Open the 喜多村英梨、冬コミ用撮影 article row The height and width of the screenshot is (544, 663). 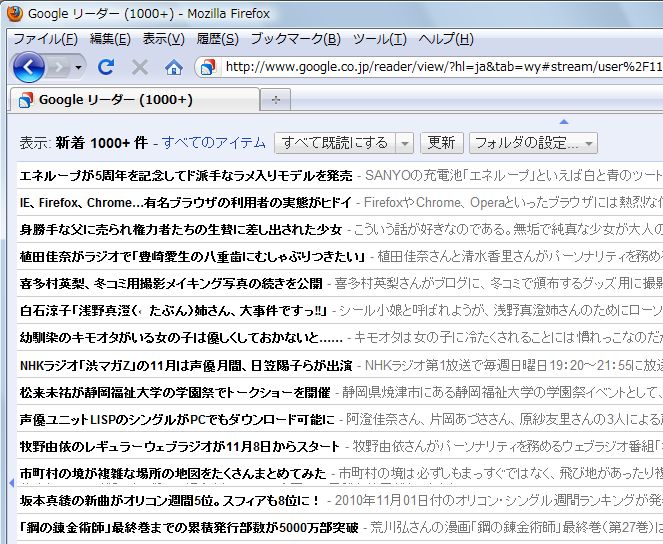point(340,284)
